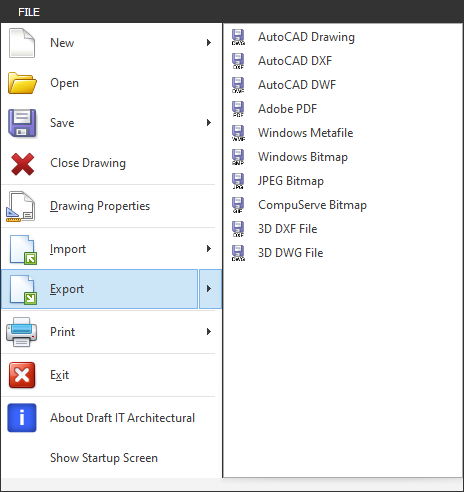Click the blue info About icon
Viewport: 464px width, 492px height.
22,418
